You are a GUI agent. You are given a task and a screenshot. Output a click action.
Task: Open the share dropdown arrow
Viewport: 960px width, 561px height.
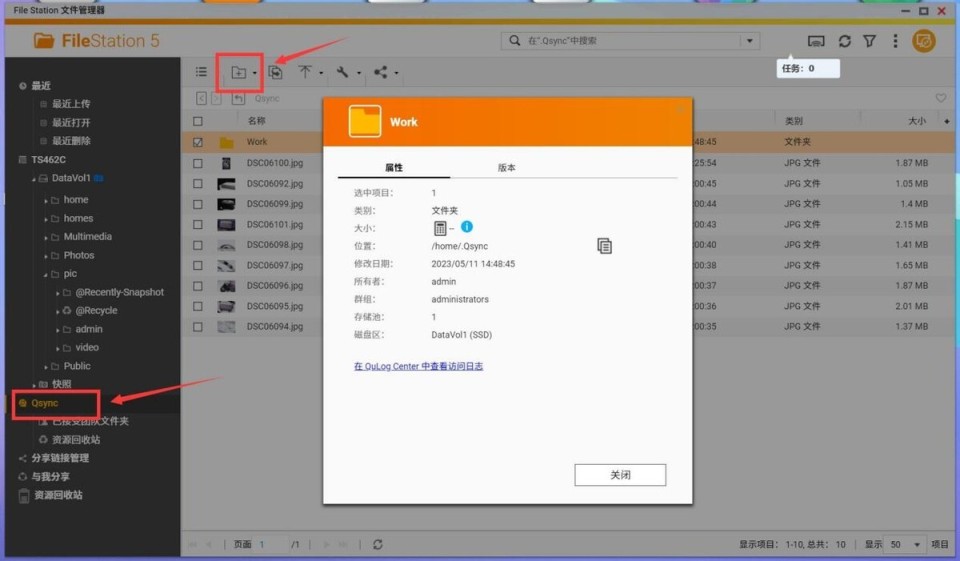point(396,73)
